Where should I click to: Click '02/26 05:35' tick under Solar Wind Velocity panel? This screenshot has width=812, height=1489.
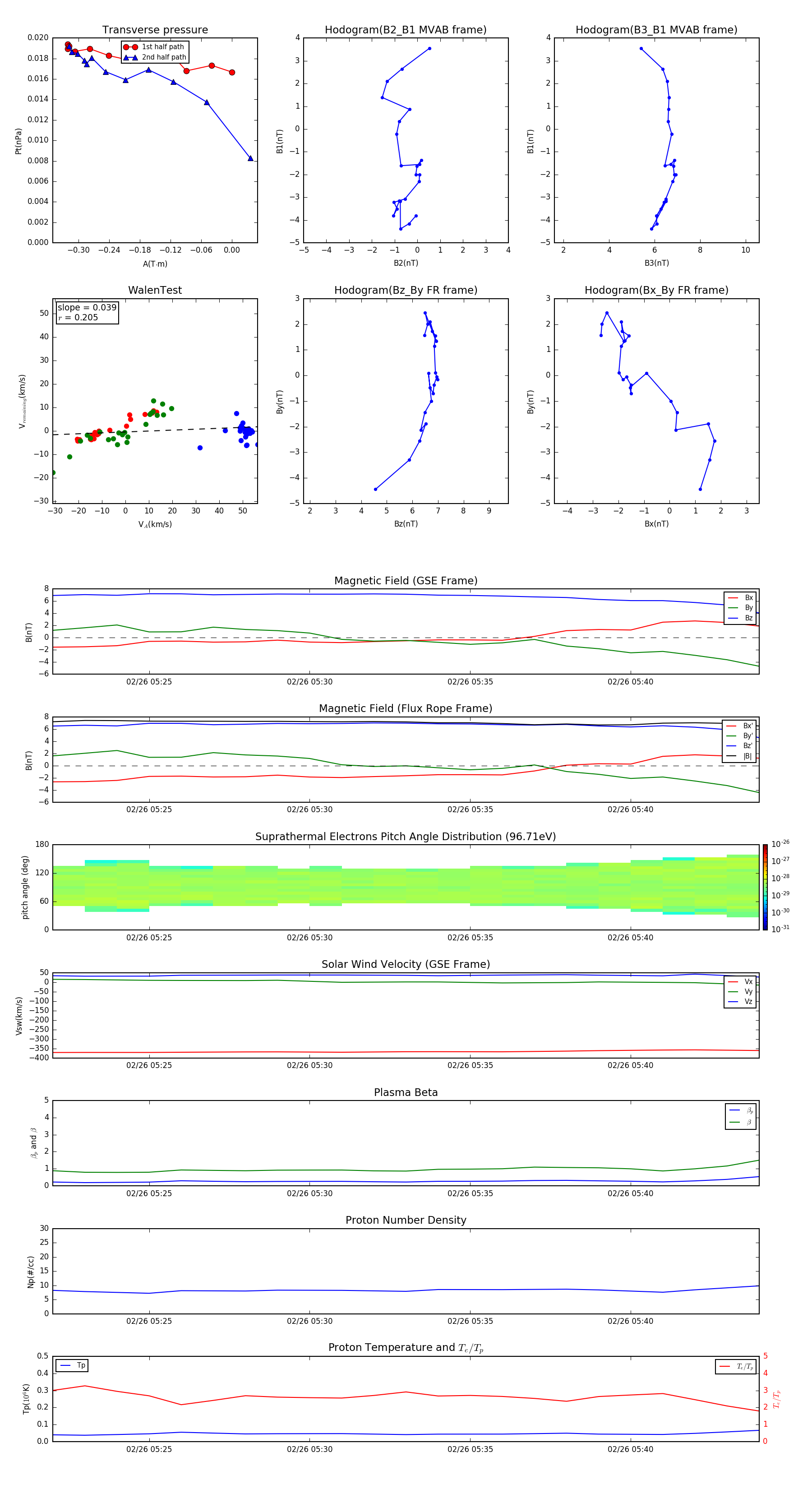pyautogui.click(x=470, y=1065)
